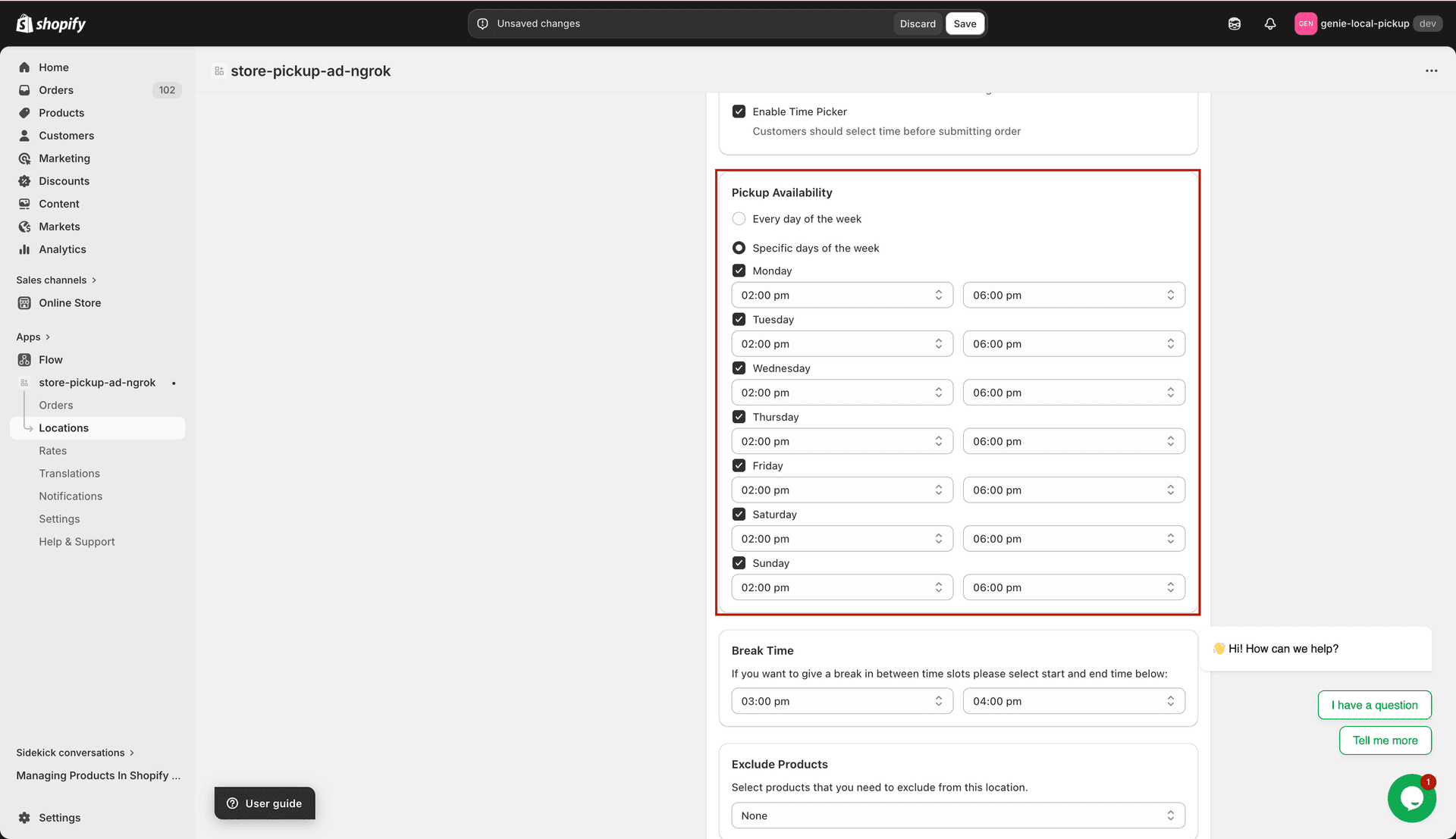Open the User guide popup
The height and width of the screenshot is (839, 1456).
tap(264, 803)
